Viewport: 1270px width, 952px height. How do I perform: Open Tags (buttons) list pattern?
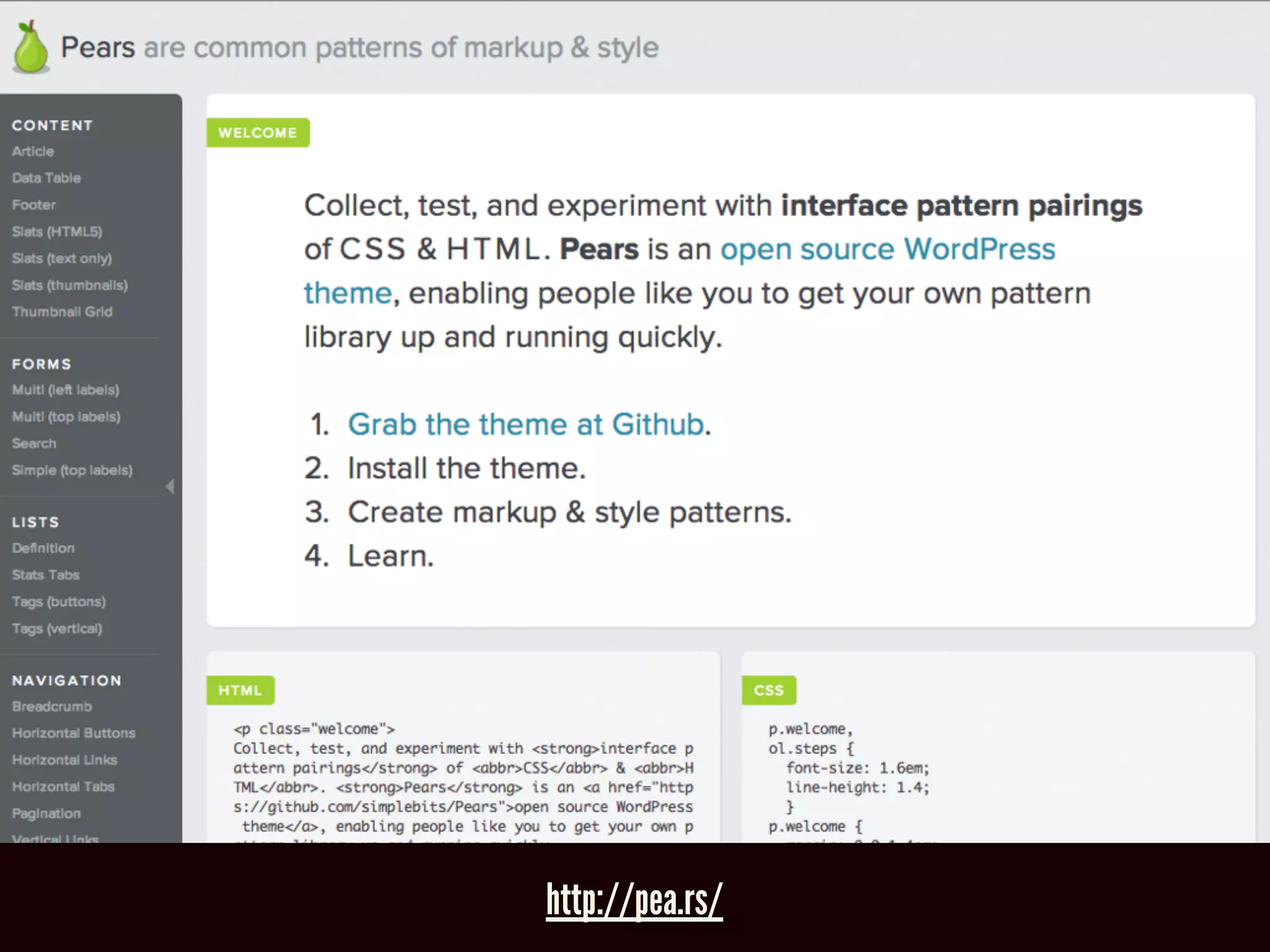point(59,602)
